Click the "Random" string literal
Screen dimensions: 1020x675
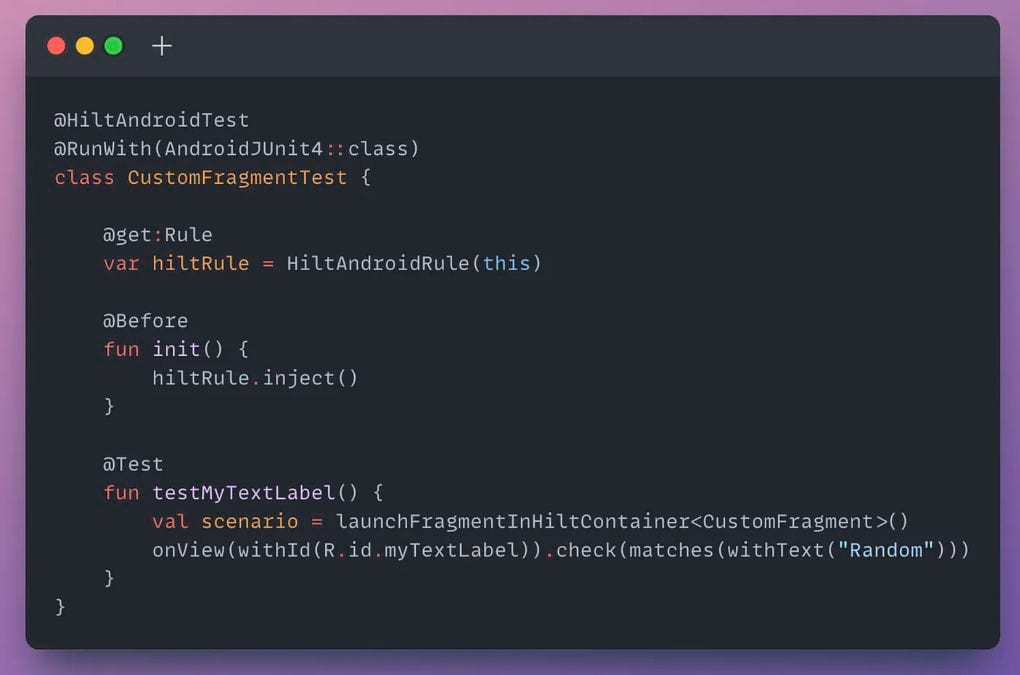886,550
